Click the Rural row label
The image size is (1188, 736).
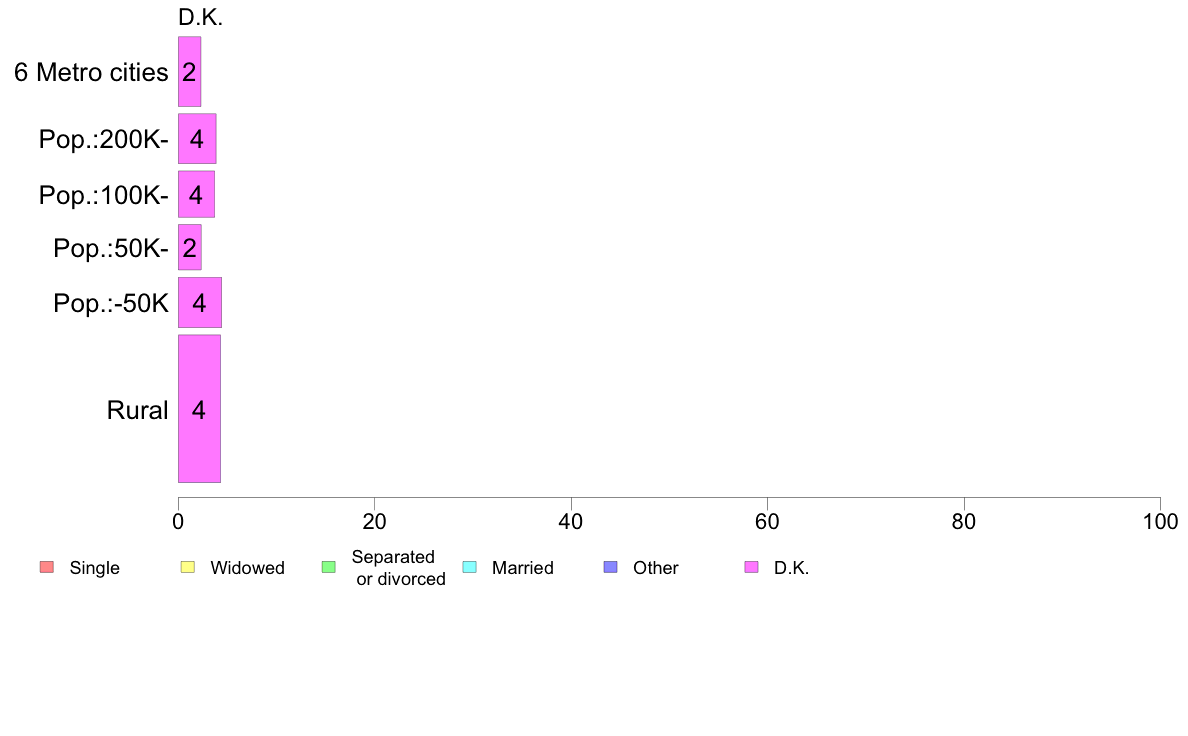click(x=137, y=410)
